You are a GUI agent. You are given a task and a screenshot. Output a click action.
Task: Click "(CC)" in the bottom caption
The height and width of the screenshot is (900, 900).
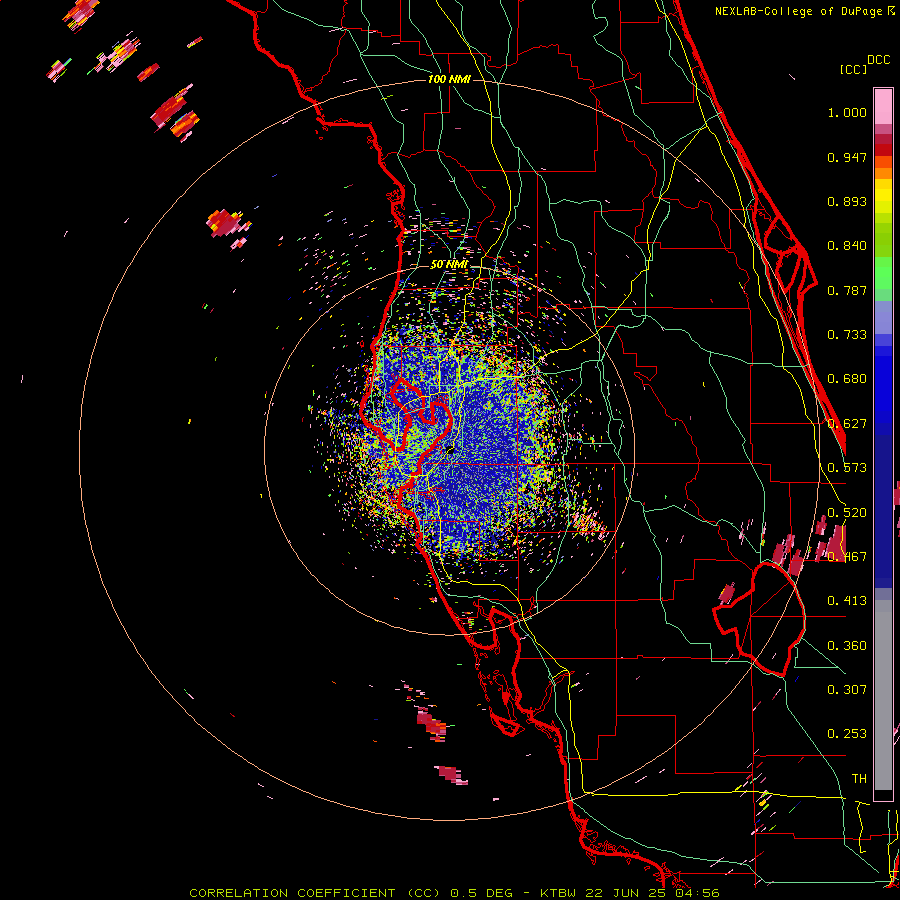pyautogui.click(x=424, y=893)
